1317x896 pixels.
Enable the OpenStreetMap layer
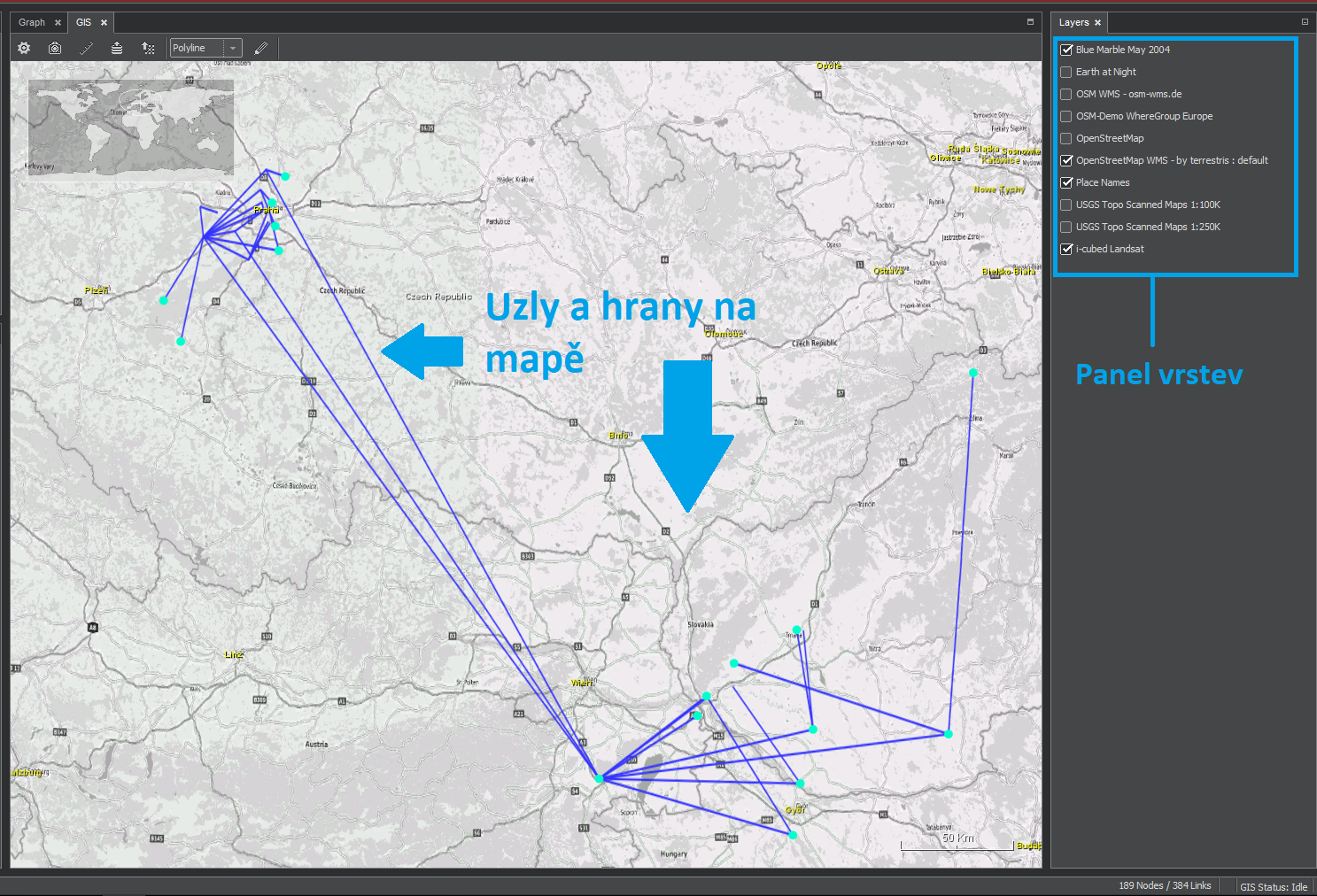coord(1065,138)
